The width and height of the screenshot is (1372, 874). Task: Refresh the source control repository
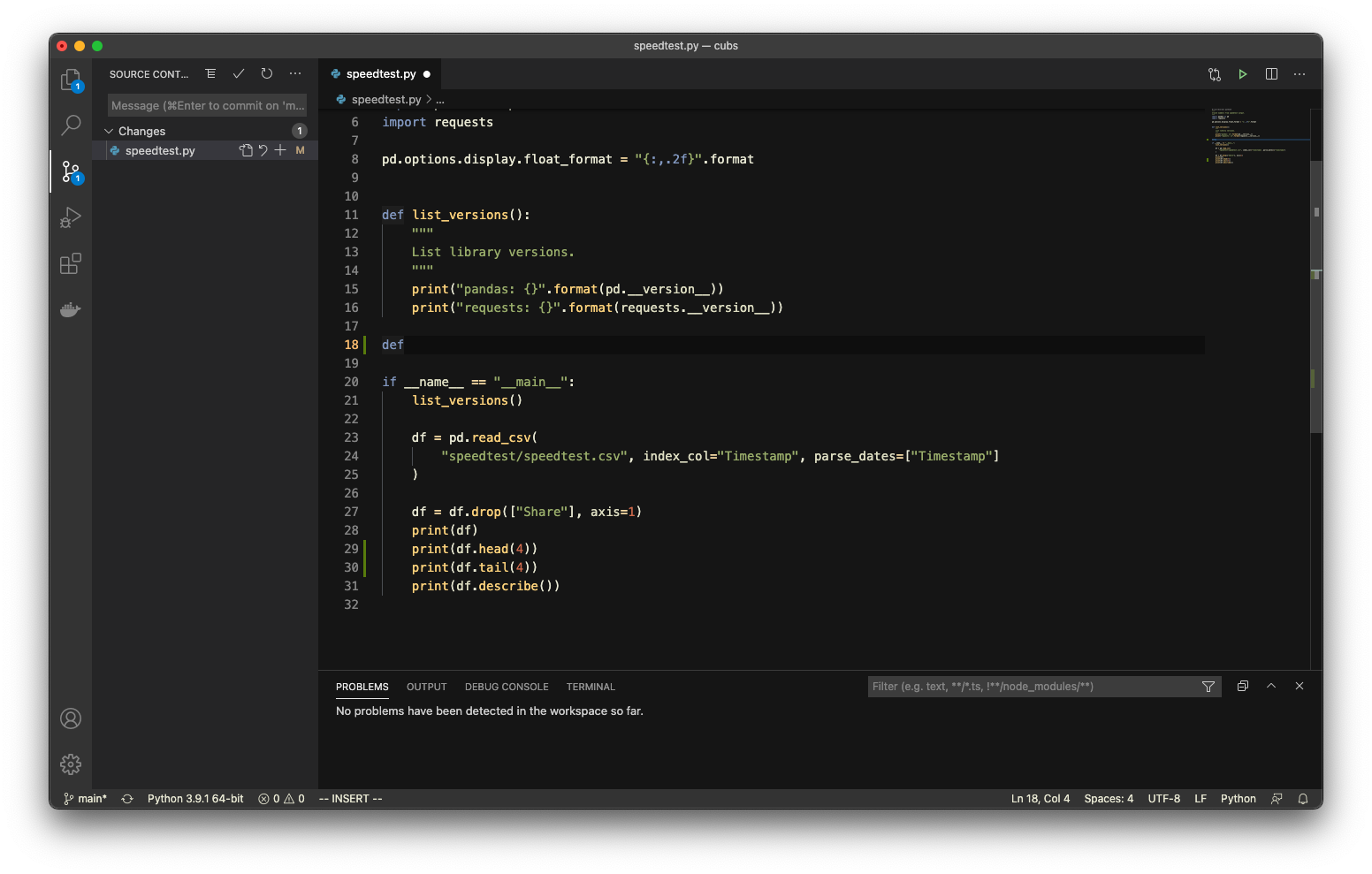266,73
